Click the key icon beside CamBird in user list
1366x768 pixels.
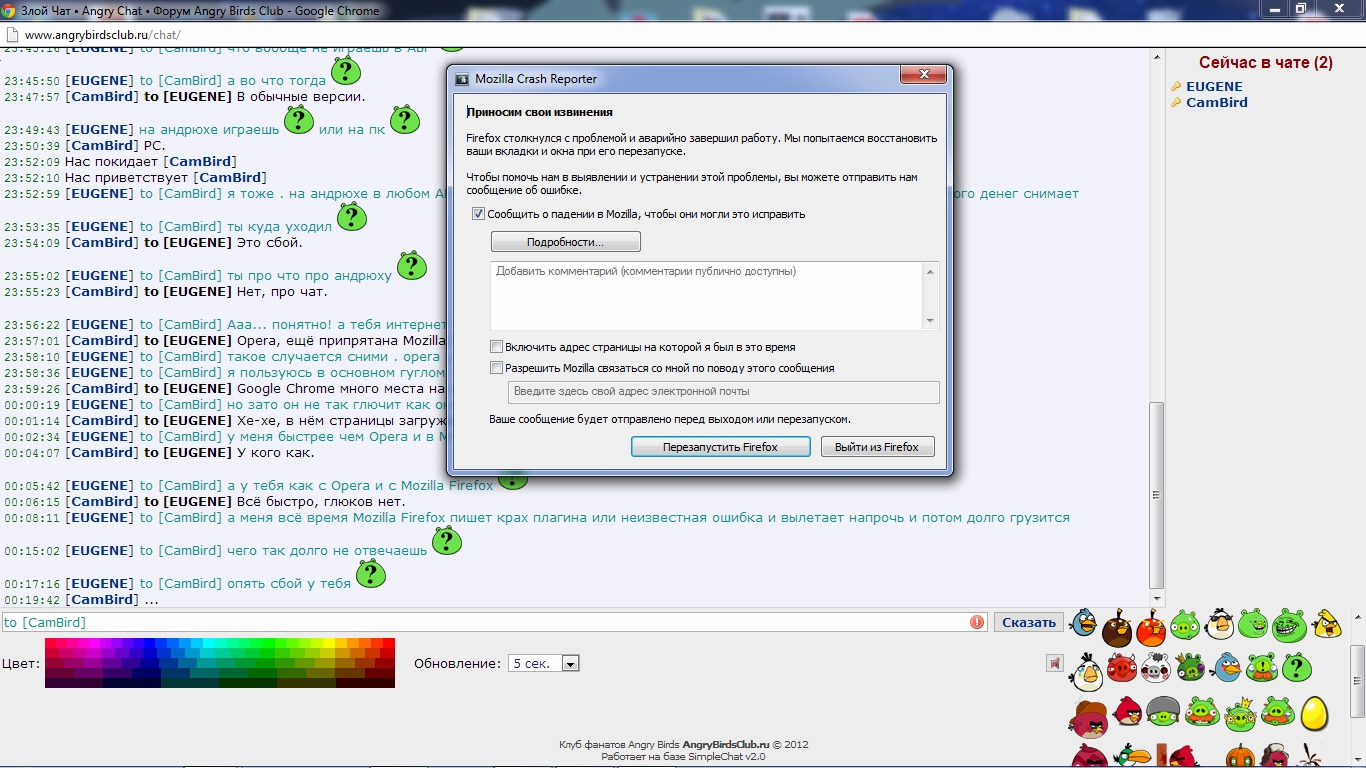(1177, 103)
